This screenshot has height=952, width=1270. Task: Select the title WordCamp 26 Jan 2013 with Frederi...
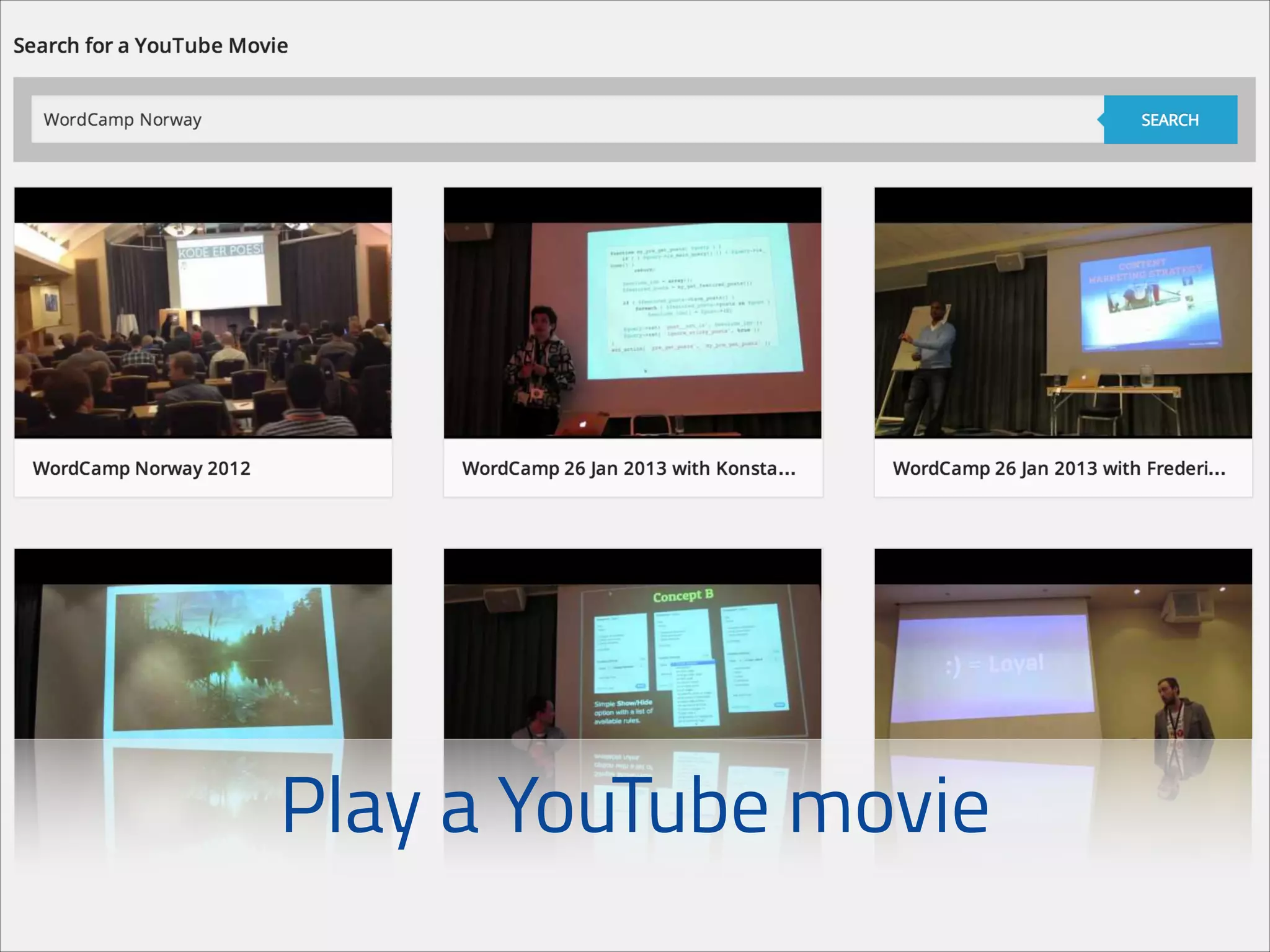click(x=1059, y=469)
